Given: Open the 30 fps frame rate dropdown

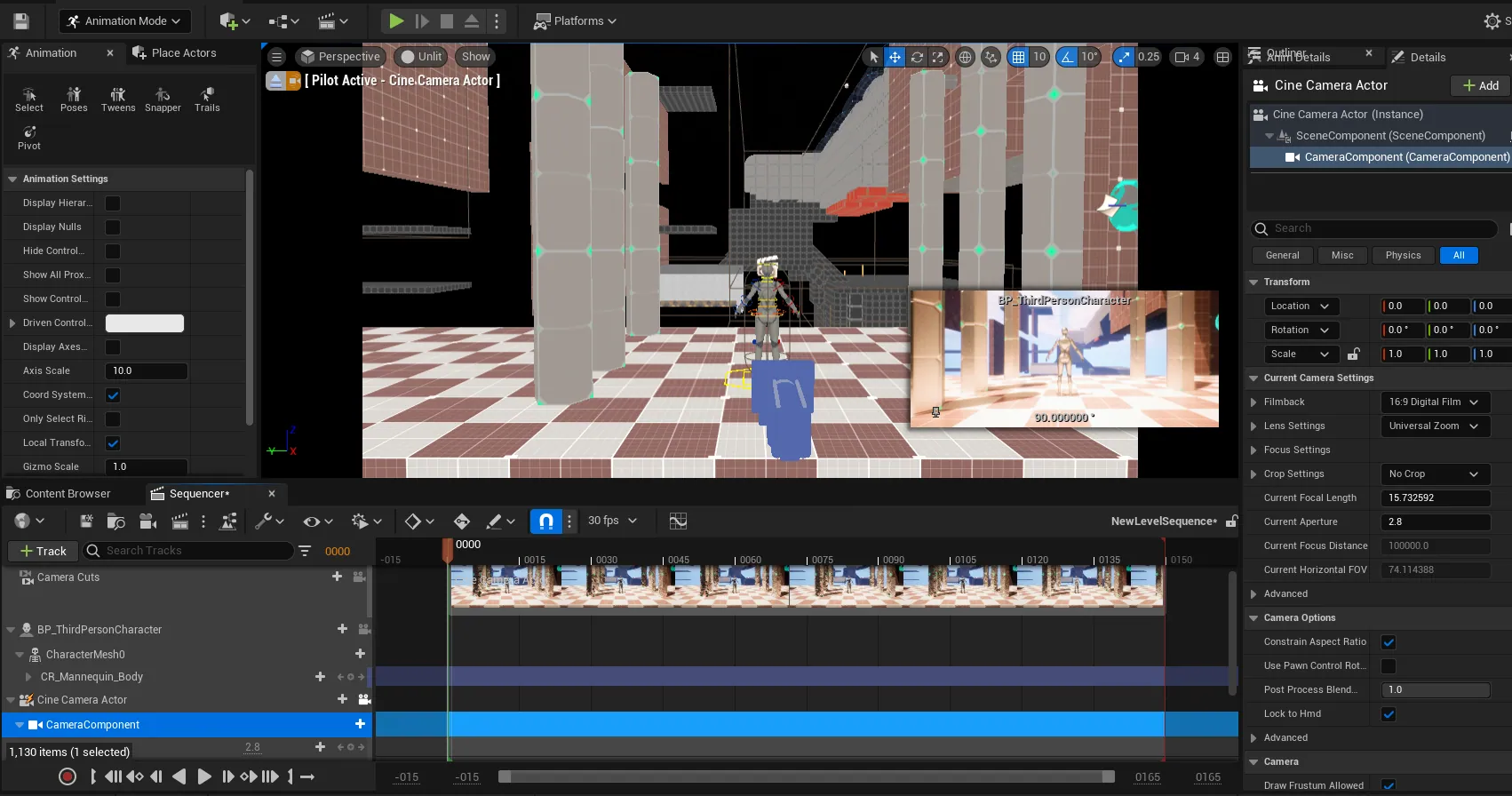Looking at the screenshot, I should tap(612, 521).
